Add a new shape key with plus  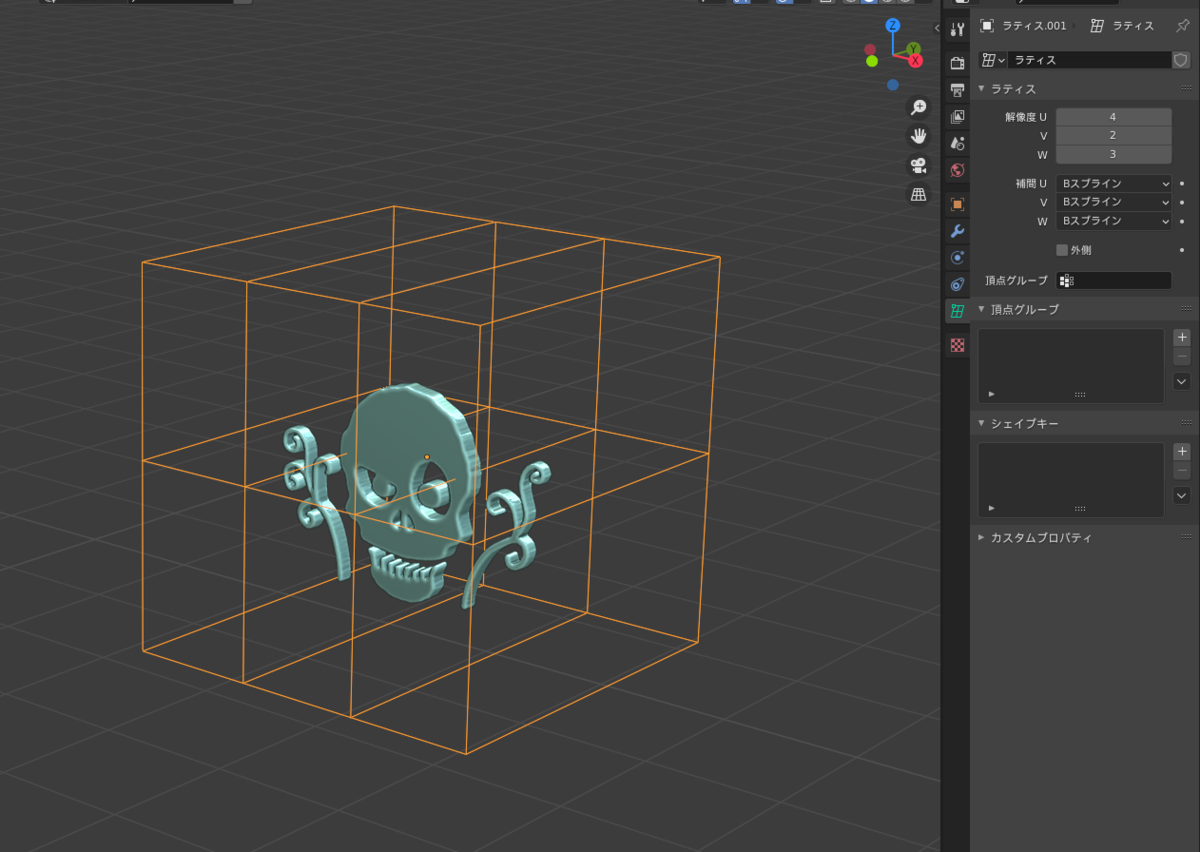pyautogui.click(x=1182, y=452)
